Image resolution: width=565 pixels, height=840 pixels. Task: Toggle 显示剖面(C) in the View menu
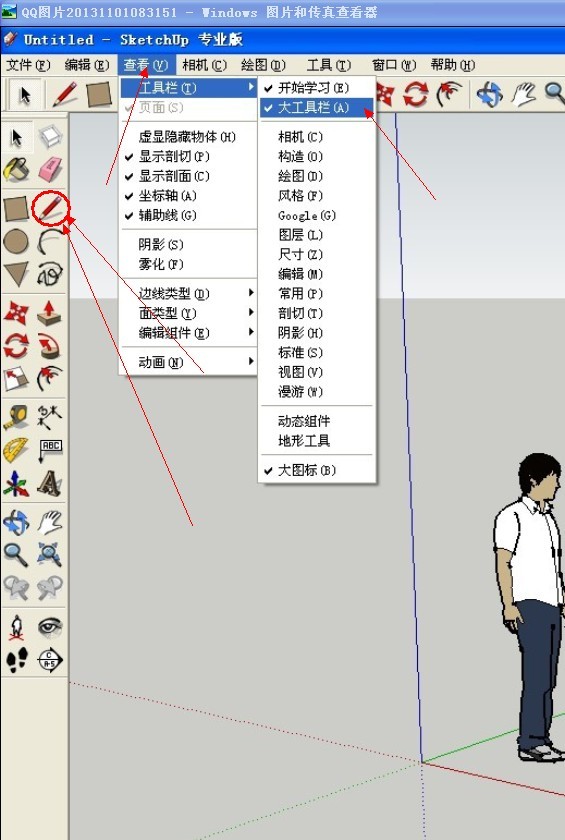click(189, 176)
